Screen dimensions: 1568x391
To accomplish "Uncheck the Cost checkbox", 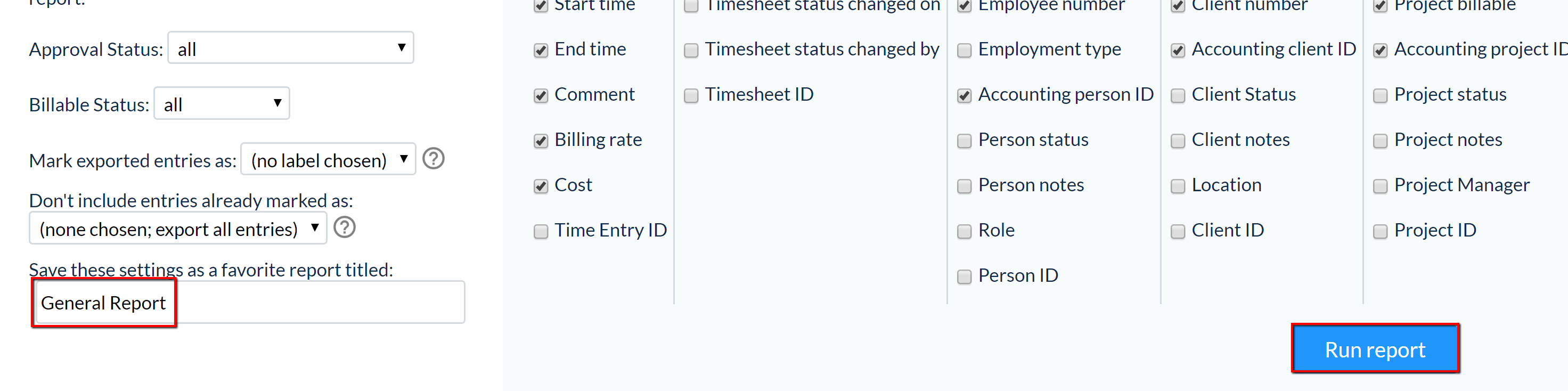I will [541, 186].
